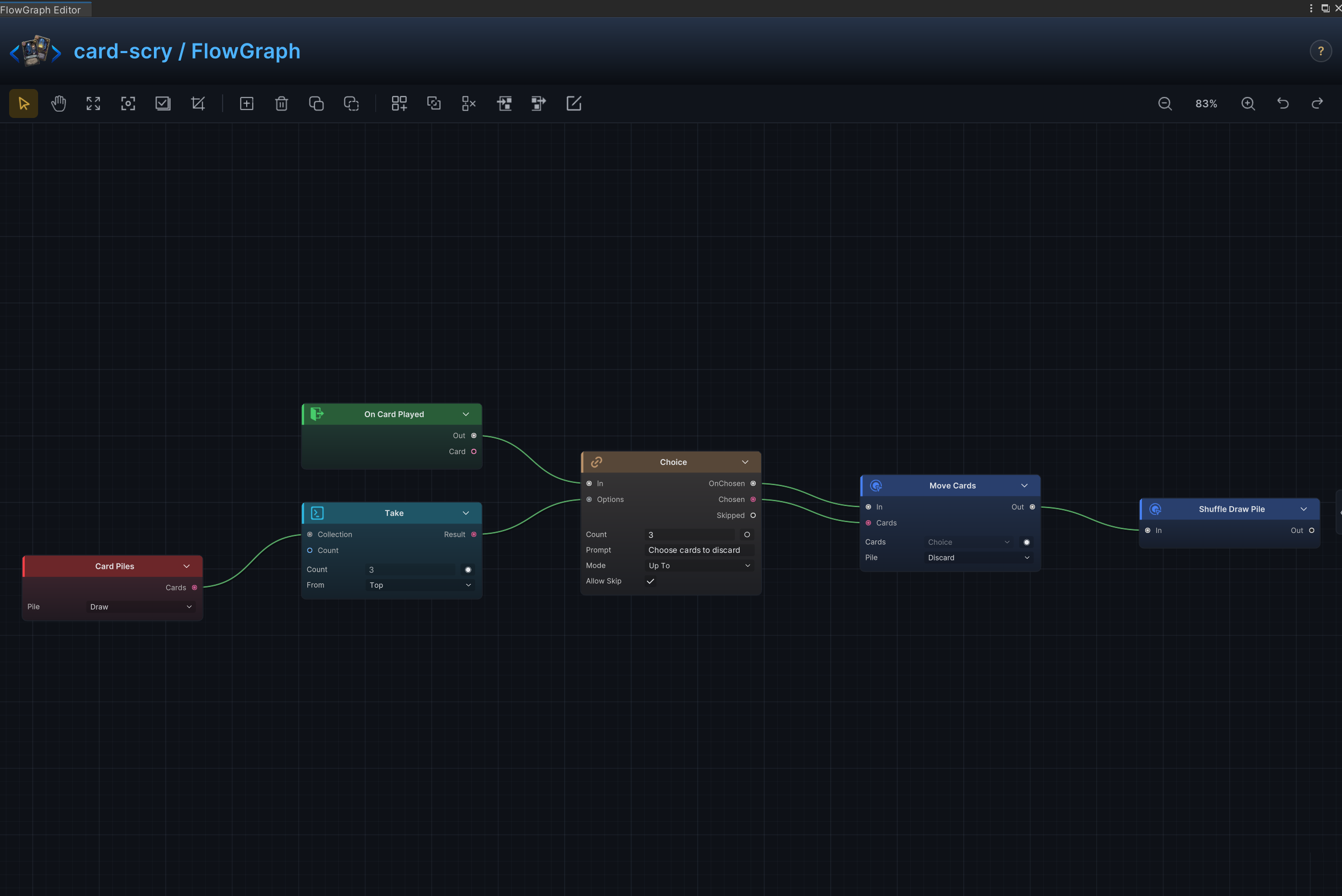Select the Choice node title bar
The height and width of the screenshot is (896, 1342).
[671, 462]
